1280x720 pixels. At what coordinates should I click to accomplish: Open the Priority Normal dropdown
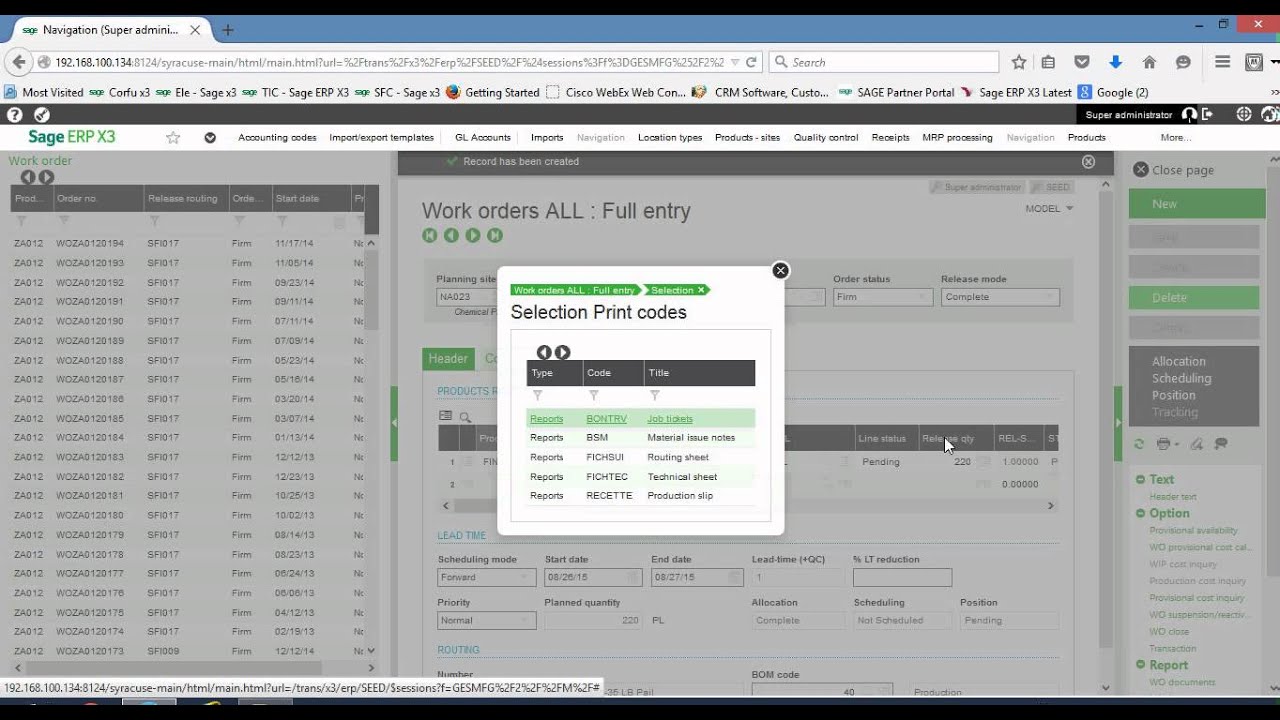pos(486,620)
